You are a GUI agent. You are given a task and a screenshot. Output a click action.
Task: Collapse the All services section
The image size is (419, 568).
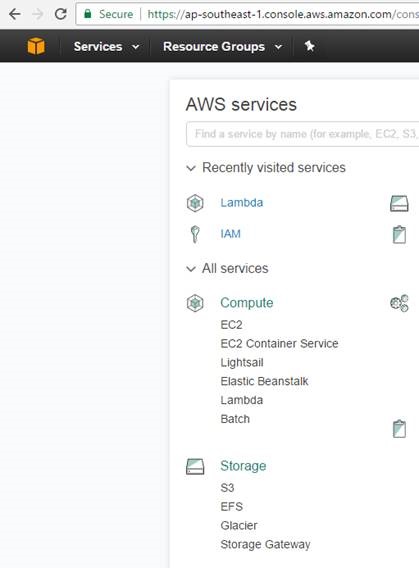pyautogui.click(x=190, y=269)
